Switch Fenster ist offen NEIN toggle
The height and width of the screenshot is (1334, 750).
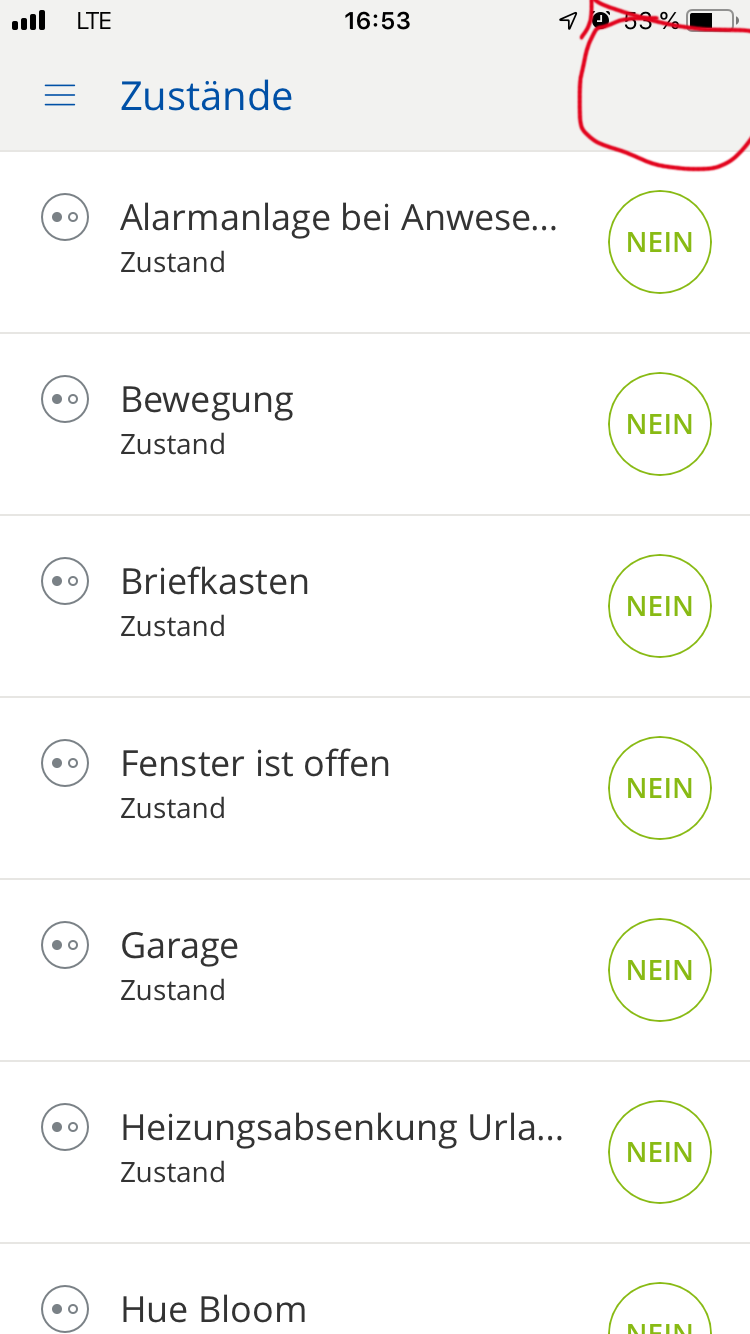(x=660, y=788)
